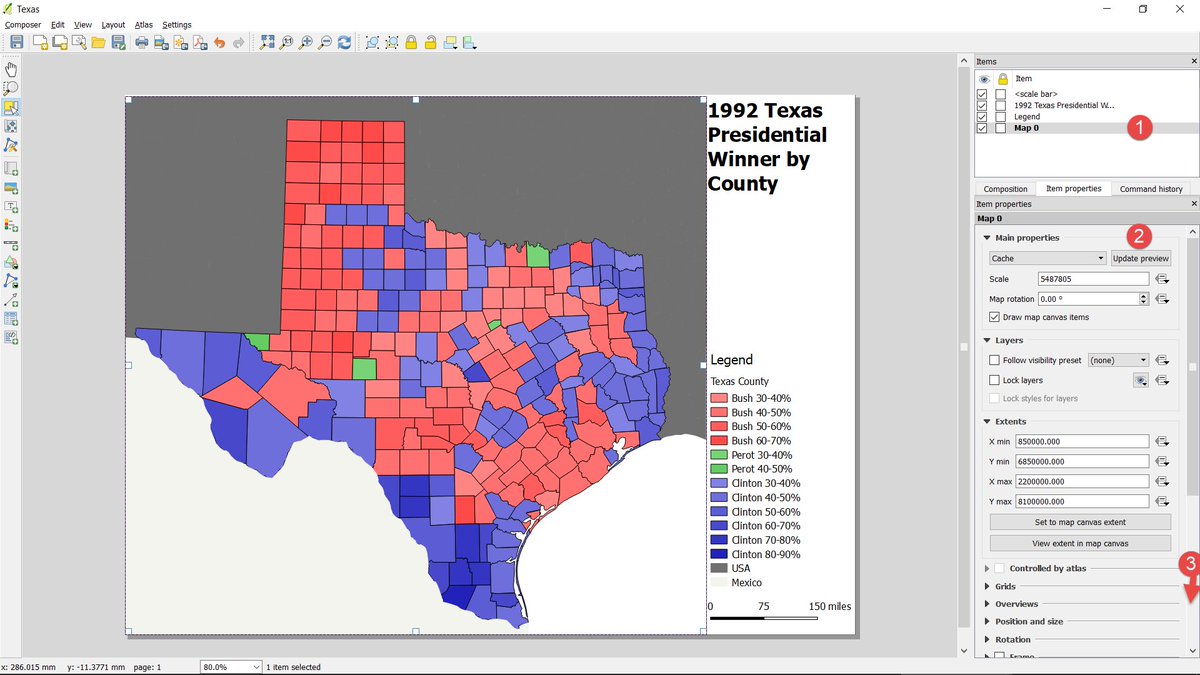This screenshot has height=675, width=1200.
Task: Expand the Position and size section
Action: point(987,621)
